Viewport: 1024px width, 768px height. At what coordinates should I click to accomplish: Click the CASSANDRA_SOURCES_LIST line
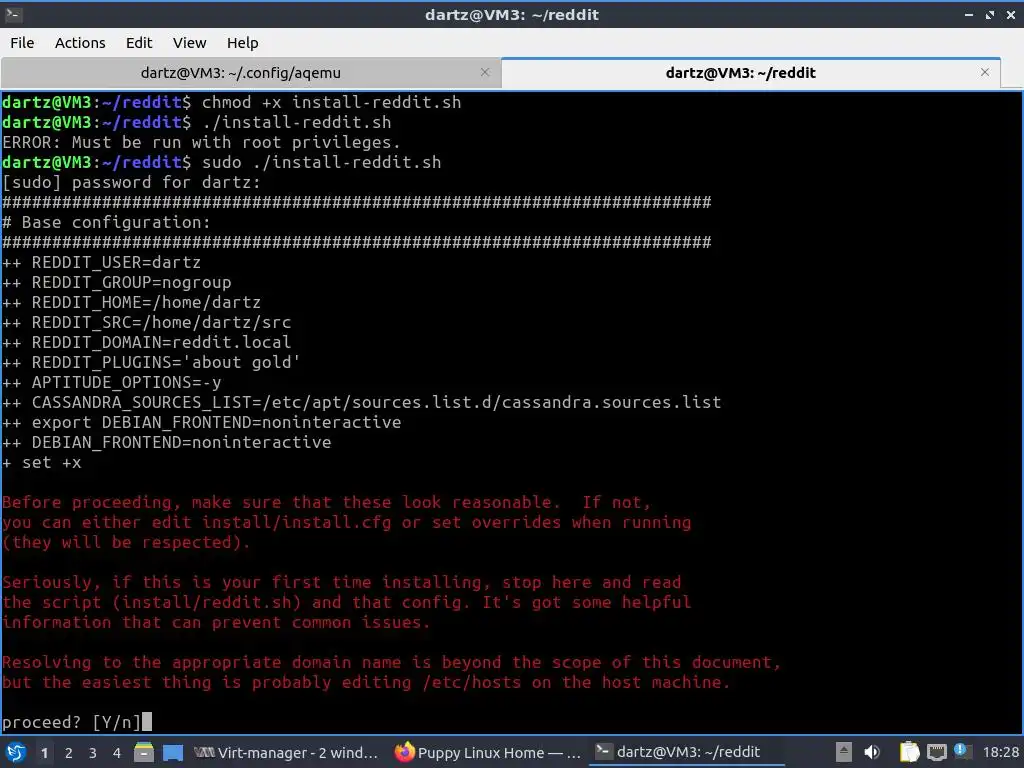(x=361, y=402)
